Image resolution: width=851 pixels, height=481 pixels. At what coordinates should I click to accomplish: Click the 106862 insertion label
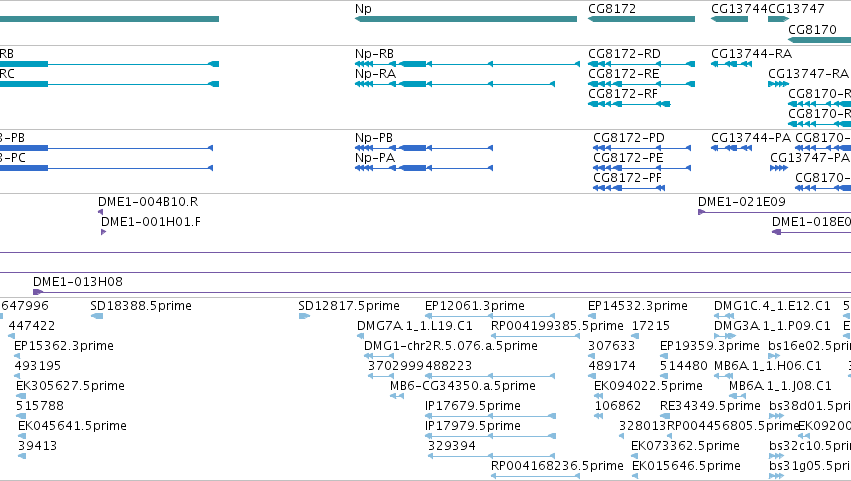point(618,407)
